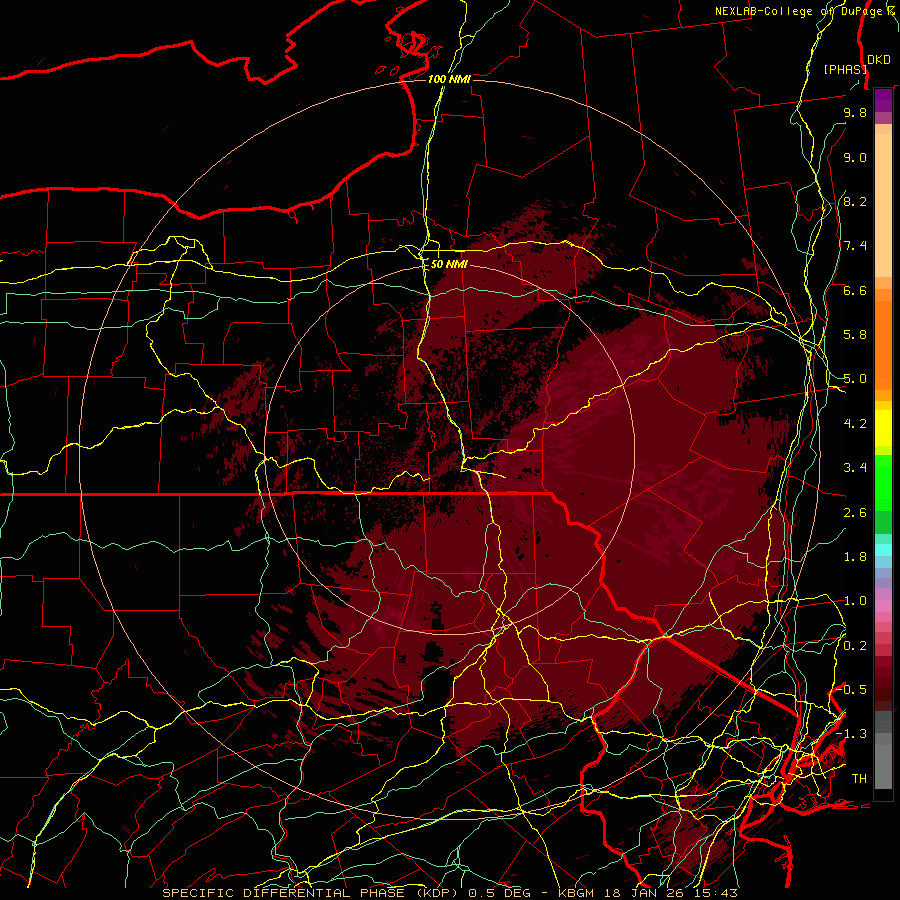Click the cyan segment of the color bar

883,549
